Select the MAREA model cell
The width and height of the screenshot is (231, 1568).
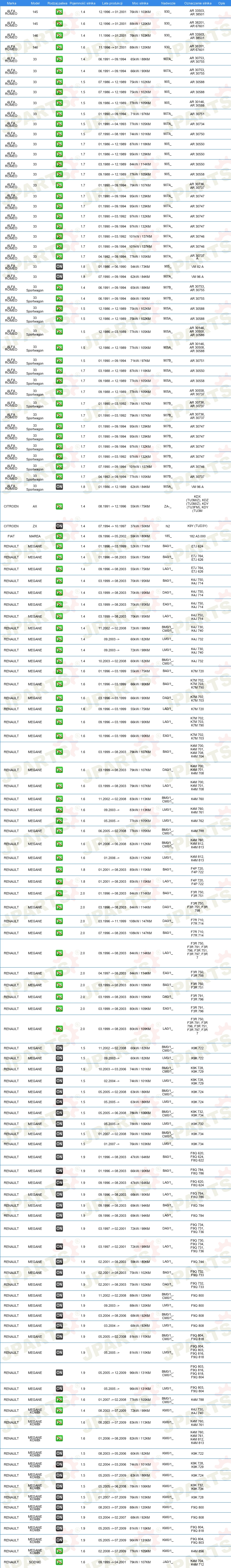pos(35,536)
